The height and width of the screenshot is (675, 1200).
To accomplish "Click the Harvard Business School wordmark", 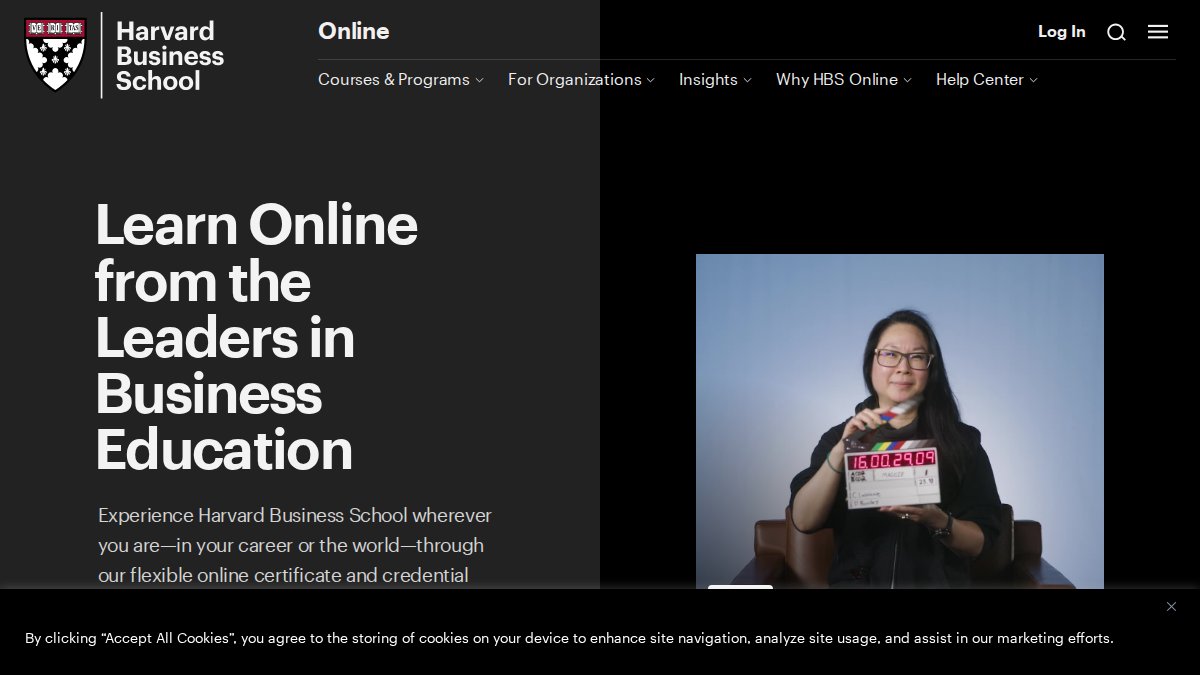I will (x=170, y=56).
